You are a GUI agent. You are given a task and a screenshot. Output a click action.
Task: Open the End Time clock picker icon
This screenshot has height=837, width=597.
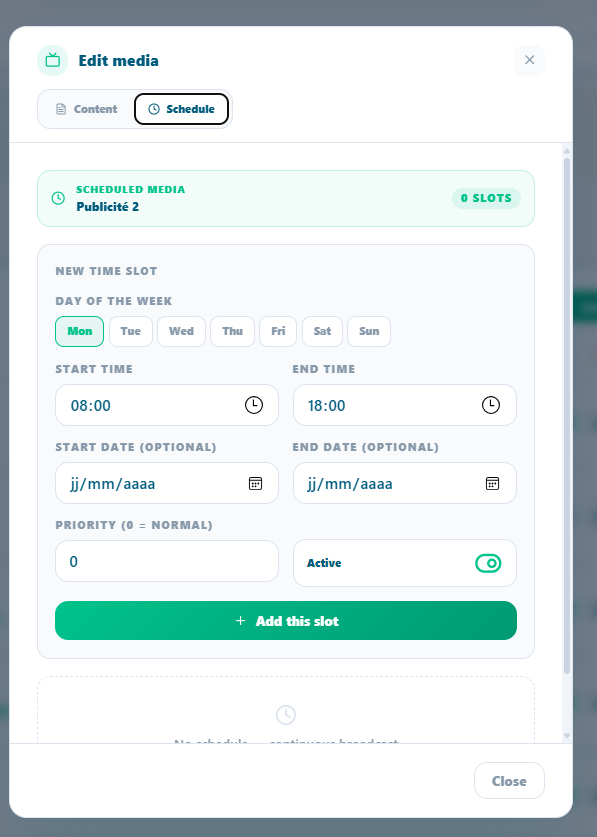491,405
